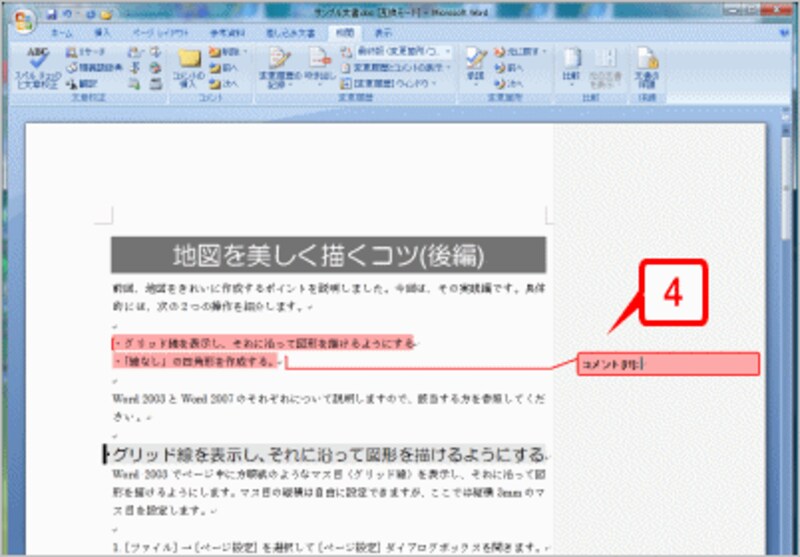Open the ページレイアウト tab
800x557 pixels.
point(161,33)
